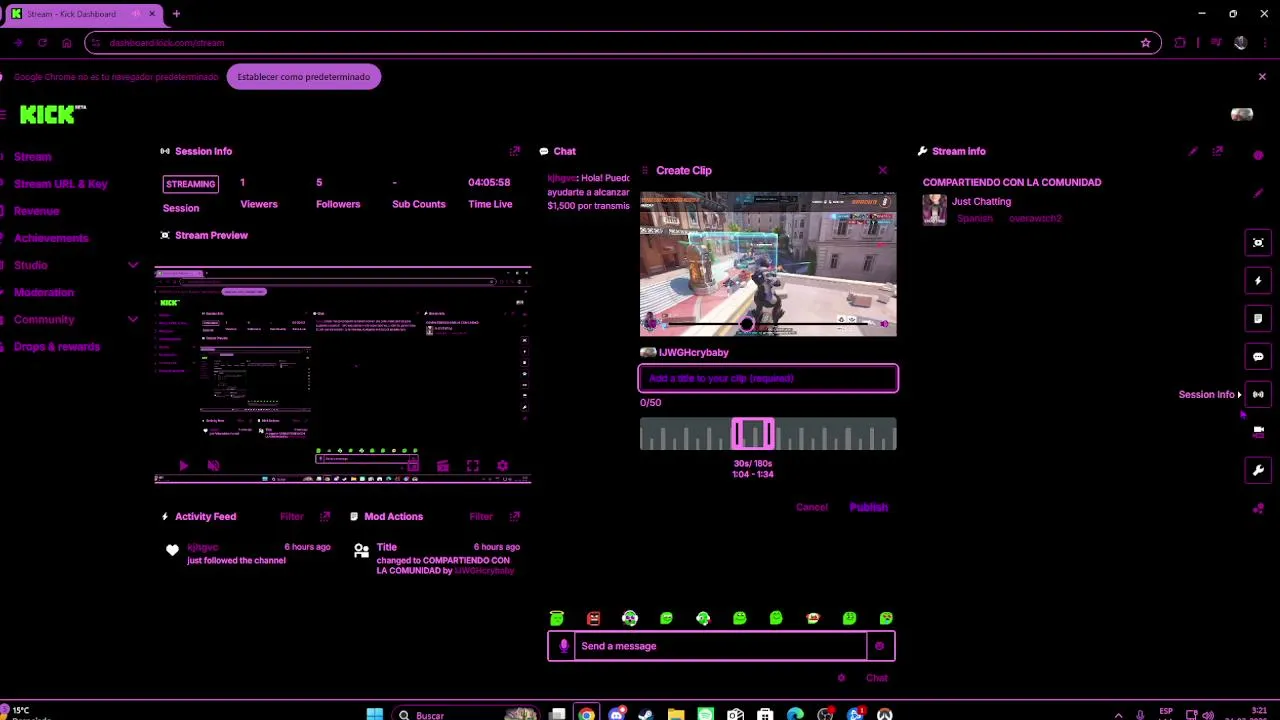Pop out the Stream Info panel
Viewport: 1280px width, 720px height.
1217,151
